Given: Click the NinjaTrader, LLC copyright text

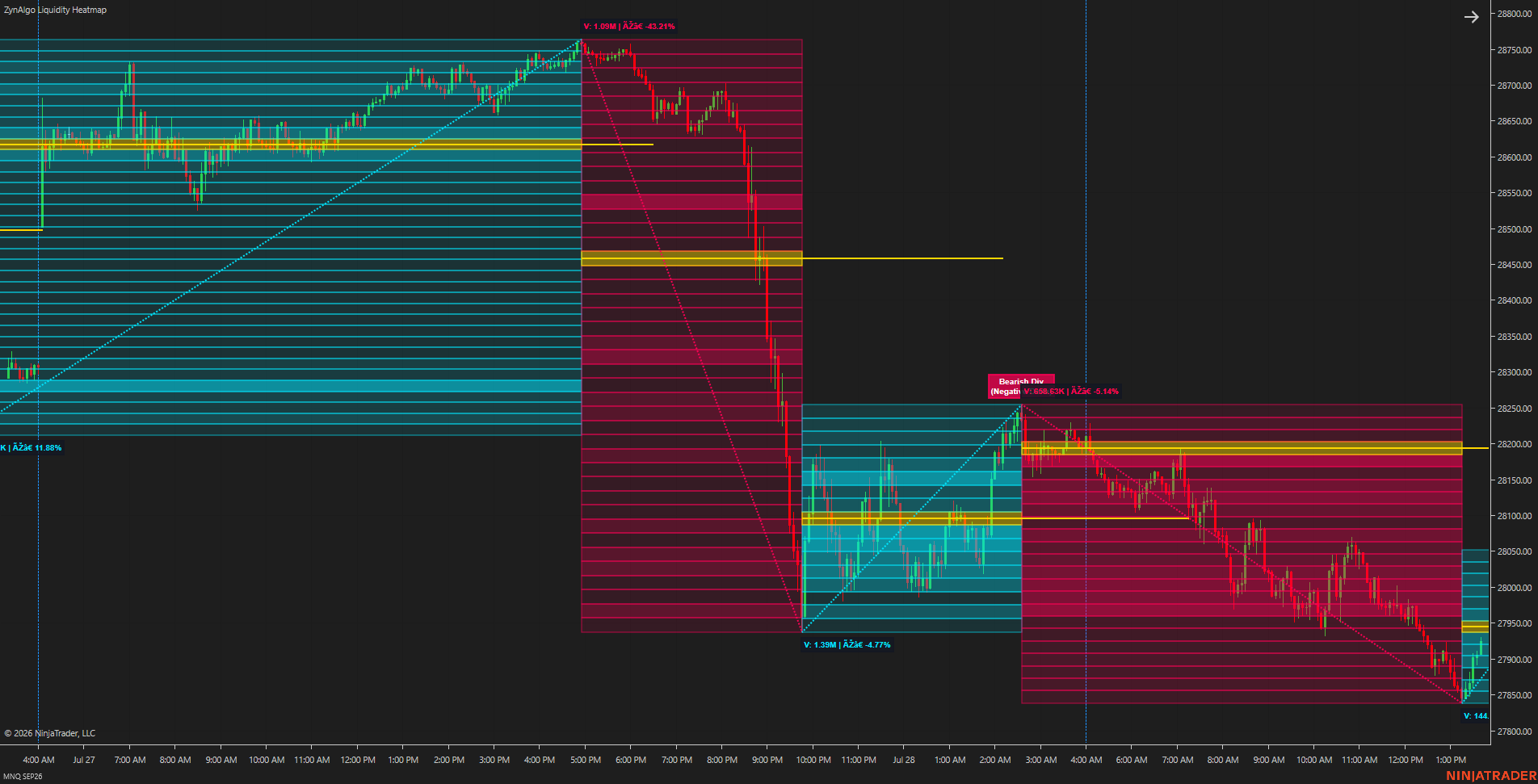Looking at the screenshot, I should (50, 733).
